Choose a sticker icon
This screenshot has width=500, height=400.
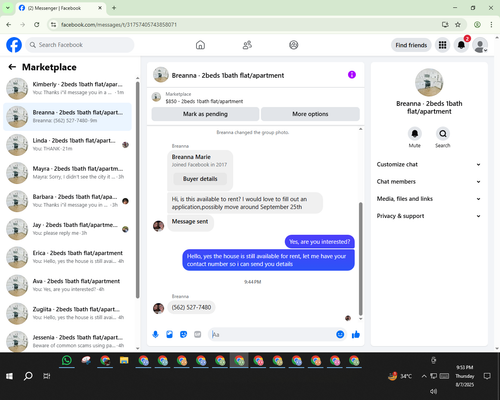183,334
